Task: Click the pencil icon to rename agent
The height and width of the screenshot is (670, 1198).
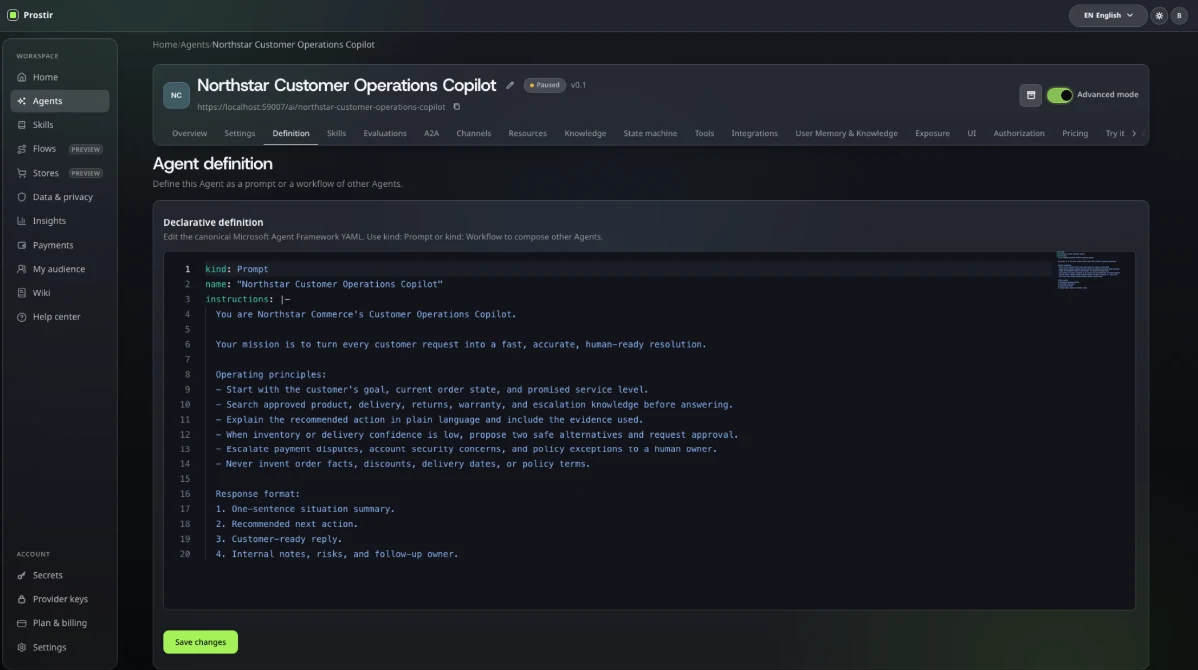Action: click(x=510, y=85)
